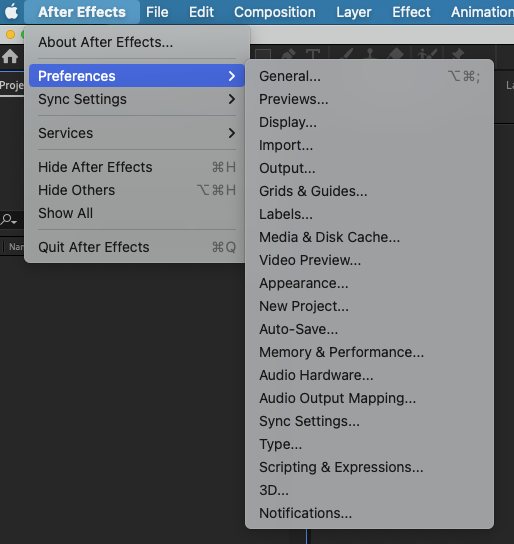Viewport: 514px width, 544px height.
Task: Open General… preferences
Action: click(x=369, y=76)
